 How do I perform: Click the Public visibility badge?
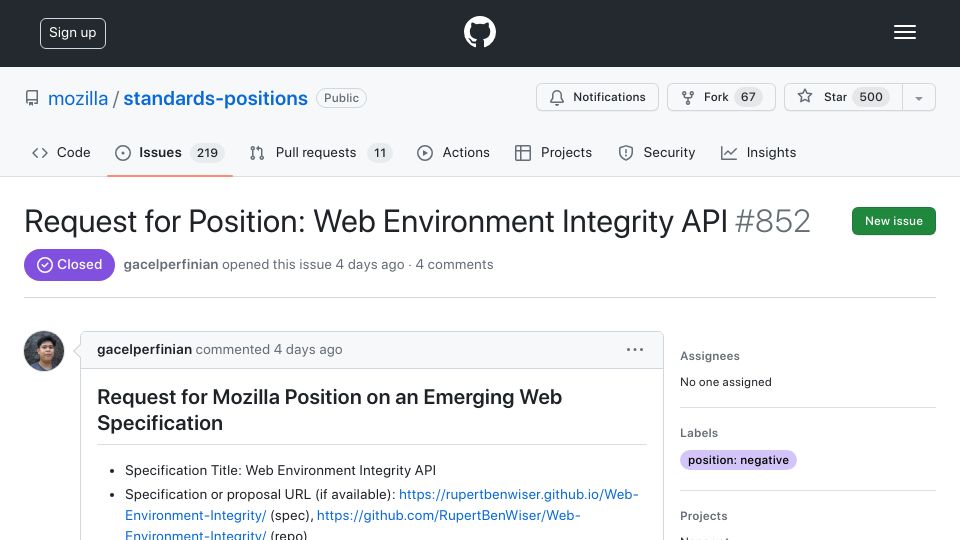[341, 98]
